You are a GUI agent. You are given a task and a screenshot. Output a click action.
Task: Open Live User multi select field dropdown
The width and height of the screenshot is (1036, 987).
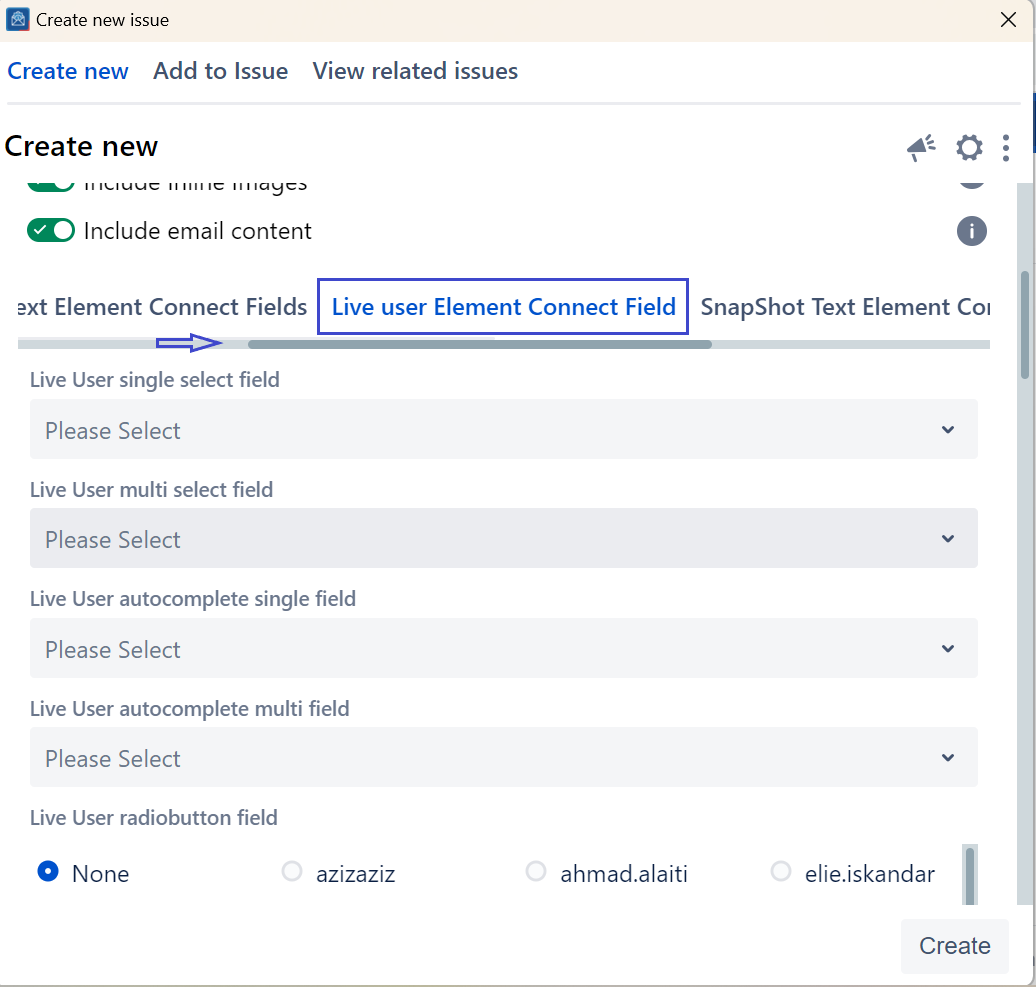coord(503,540)
